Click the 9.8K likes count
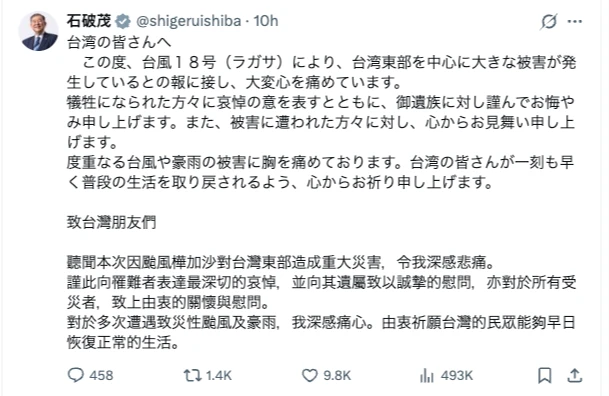609x396 pixels. 337,375
